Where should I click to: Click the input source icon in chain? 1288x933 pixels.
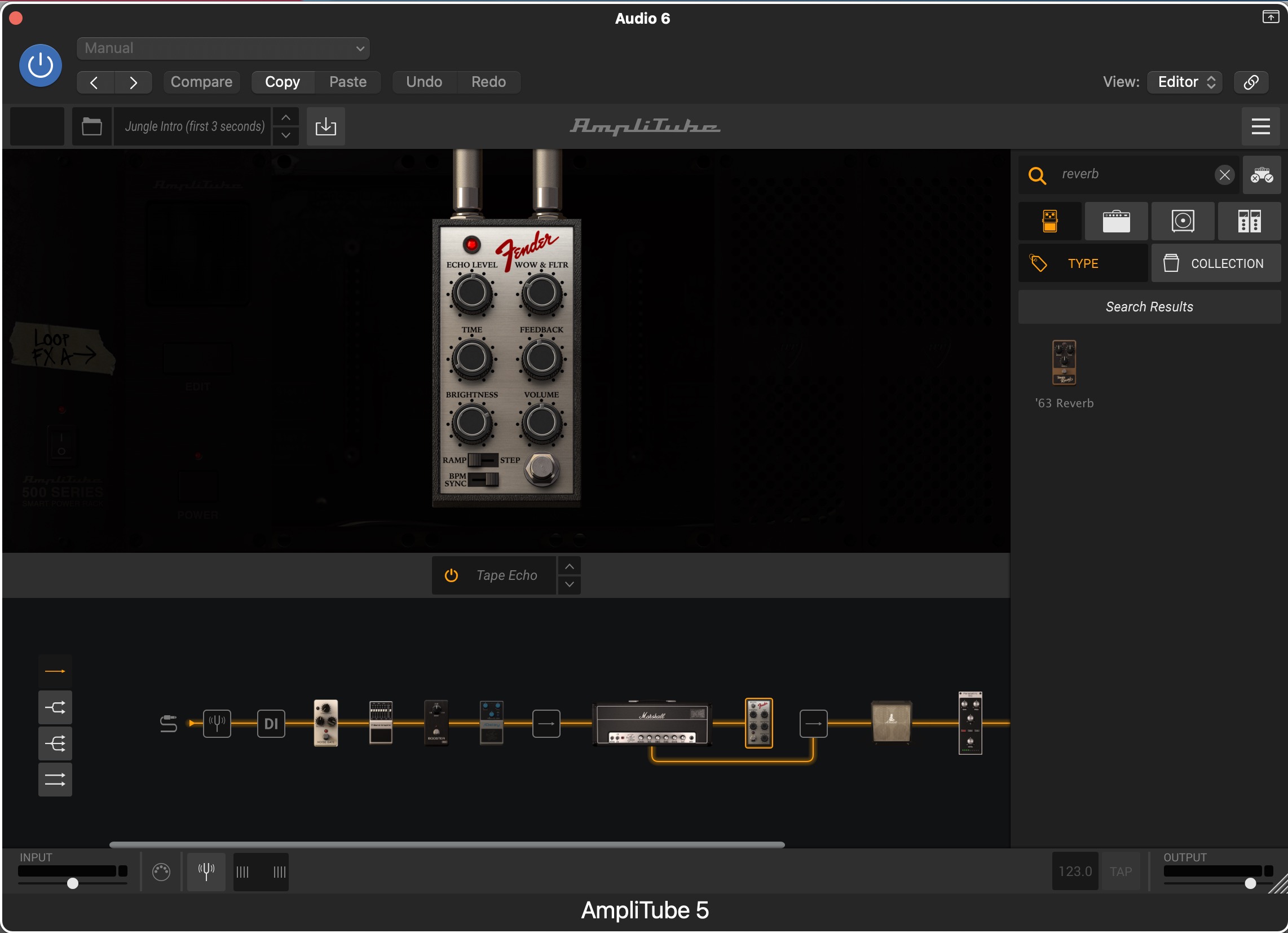coord(169,724)
